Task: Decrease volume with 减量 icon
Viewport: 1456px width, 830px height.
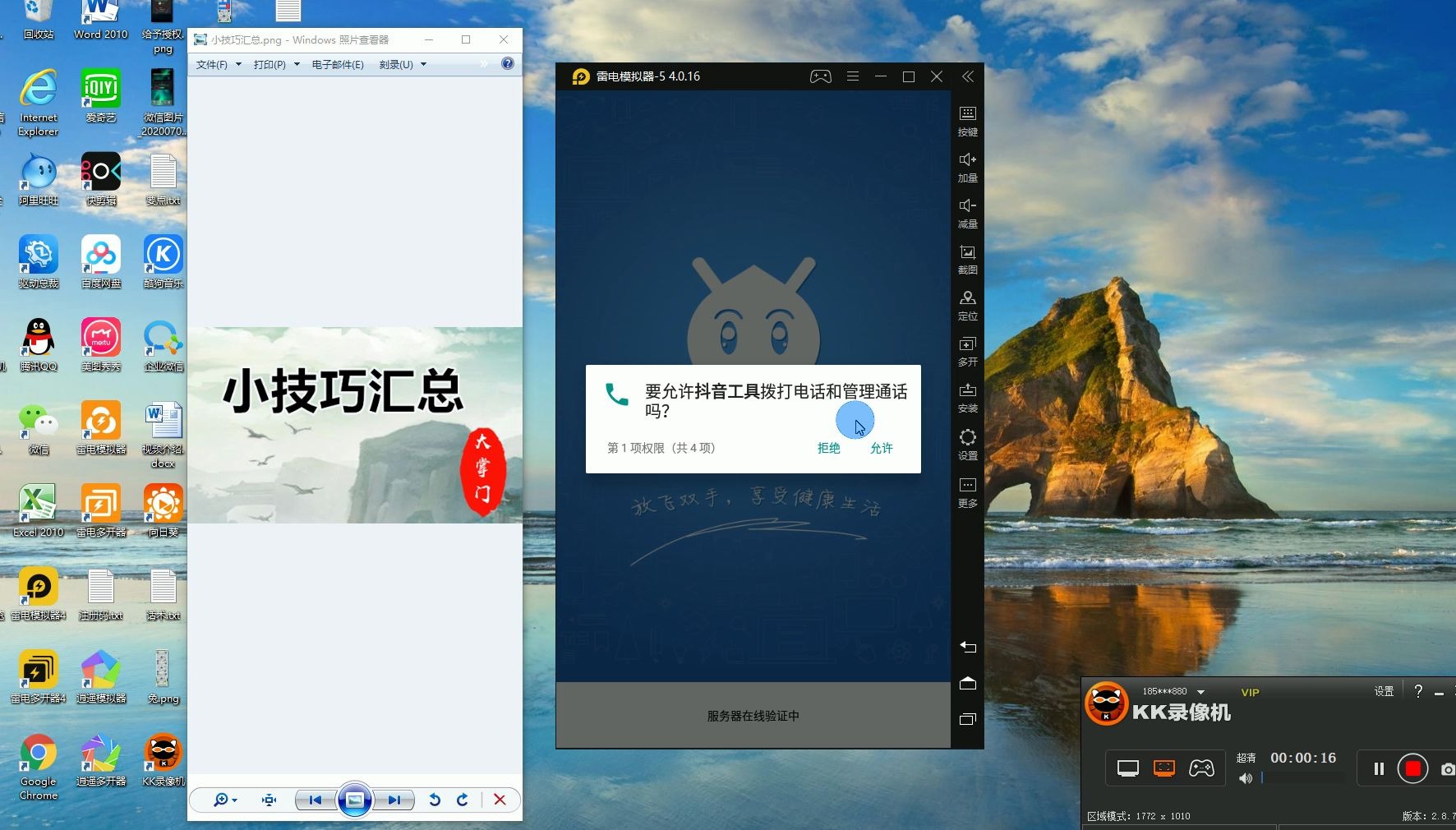Action: click(967, 213)
